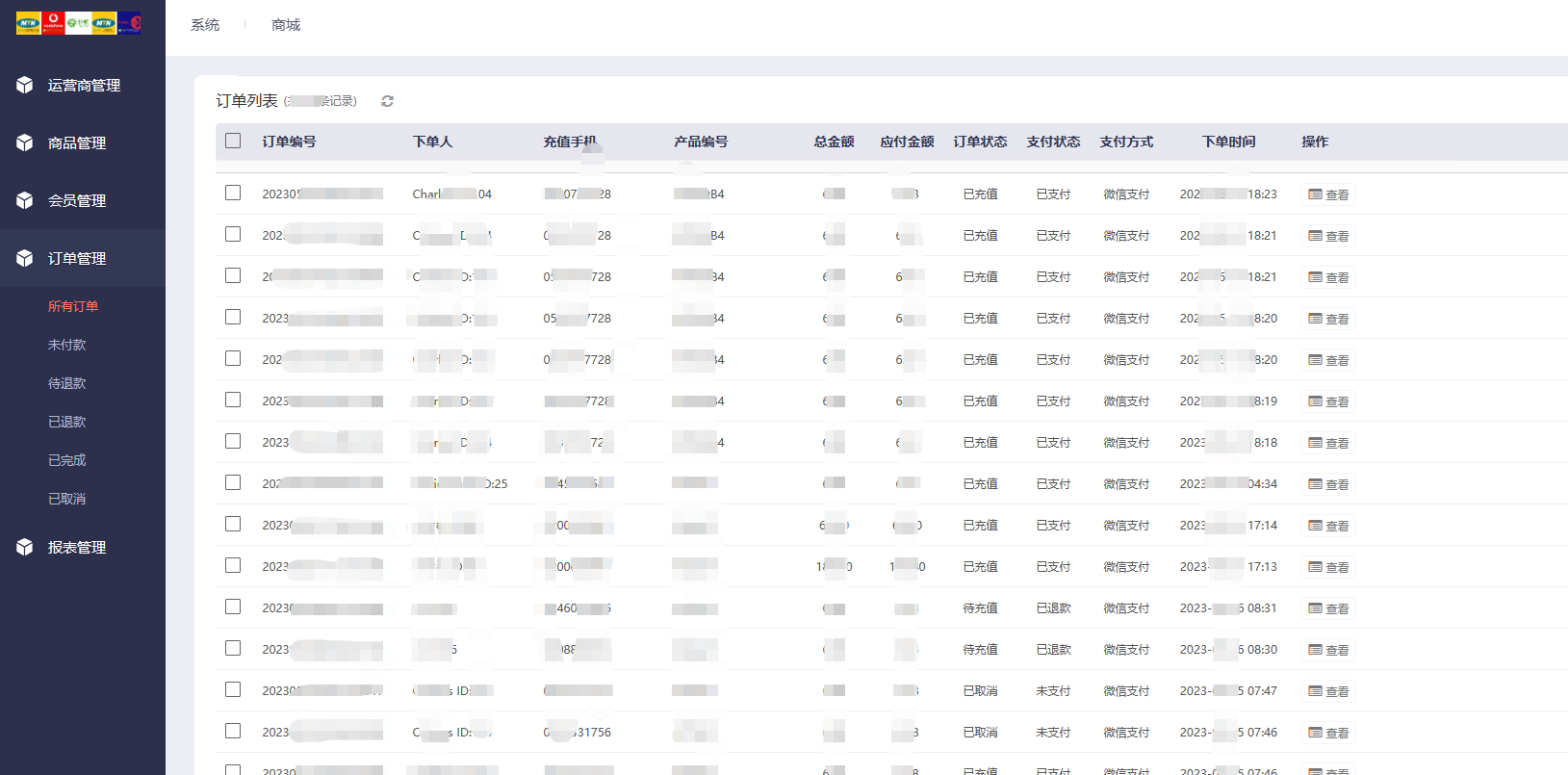Click 查看 for the order timed 07:47
Image resolution: width=1568 pixels, height=775 pixels.
click(x=1328, y=691)
